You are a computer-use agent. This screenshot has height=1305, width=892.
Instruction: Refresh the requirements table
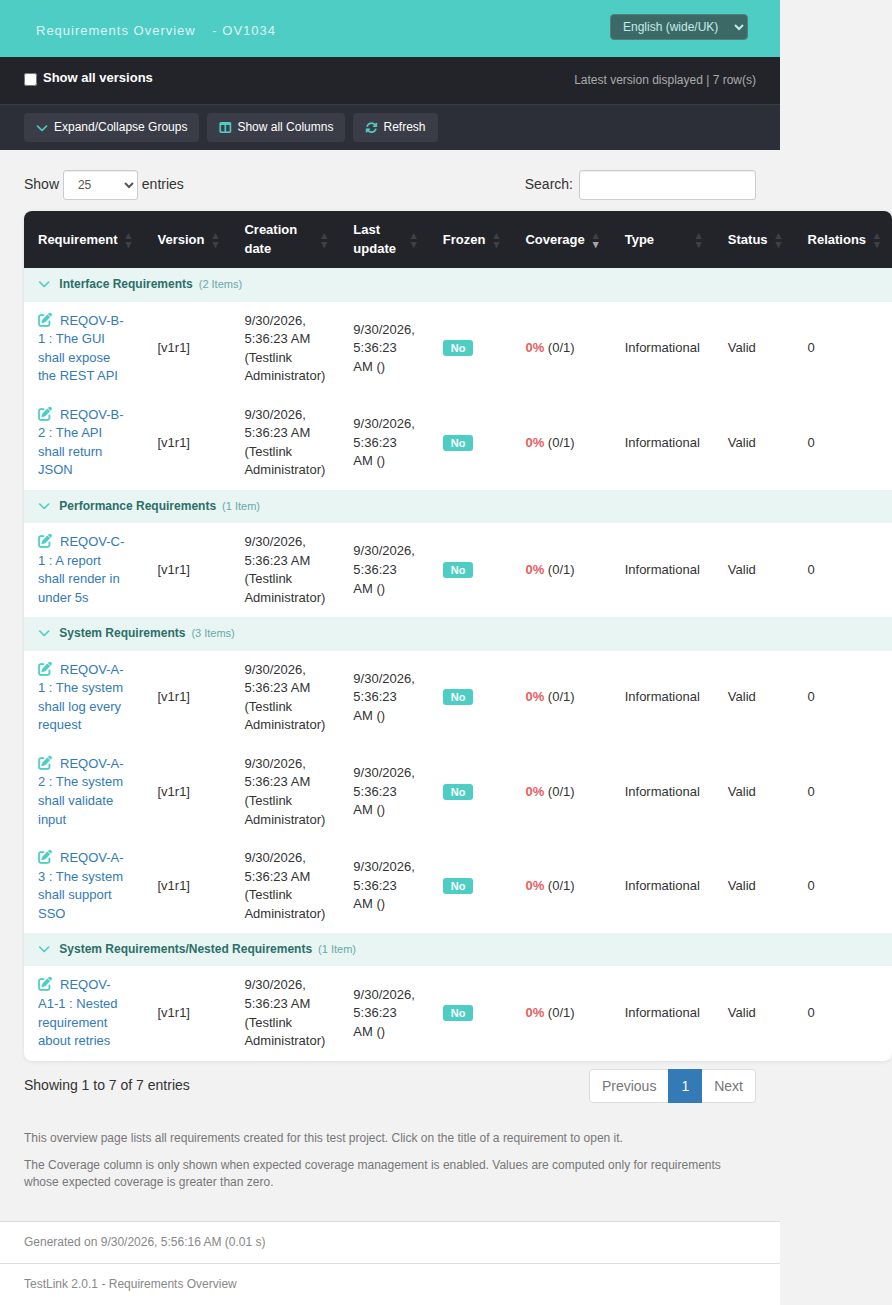tap(395, 127)
